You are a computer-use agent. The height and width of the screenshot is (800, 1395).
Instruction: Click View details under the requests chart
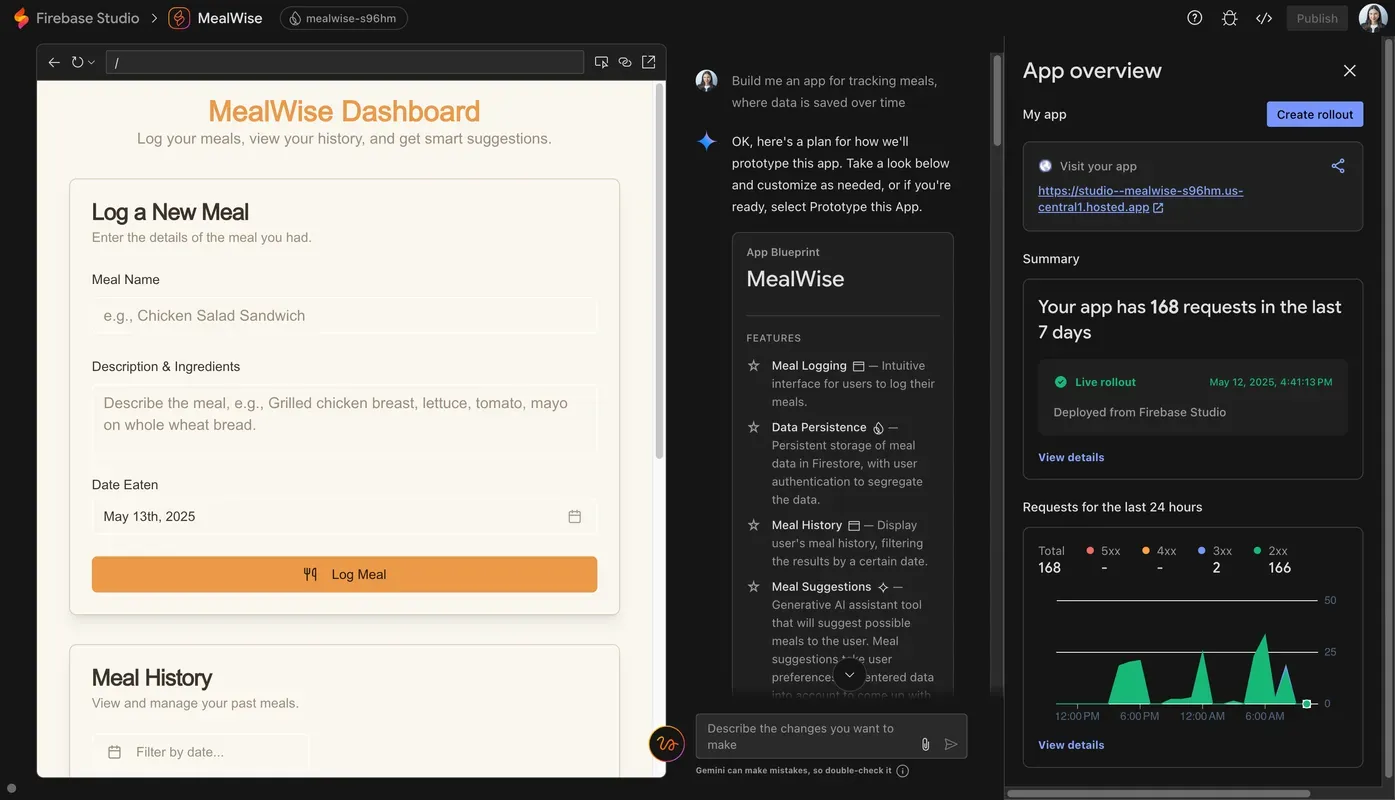(x=1071, y=745)
